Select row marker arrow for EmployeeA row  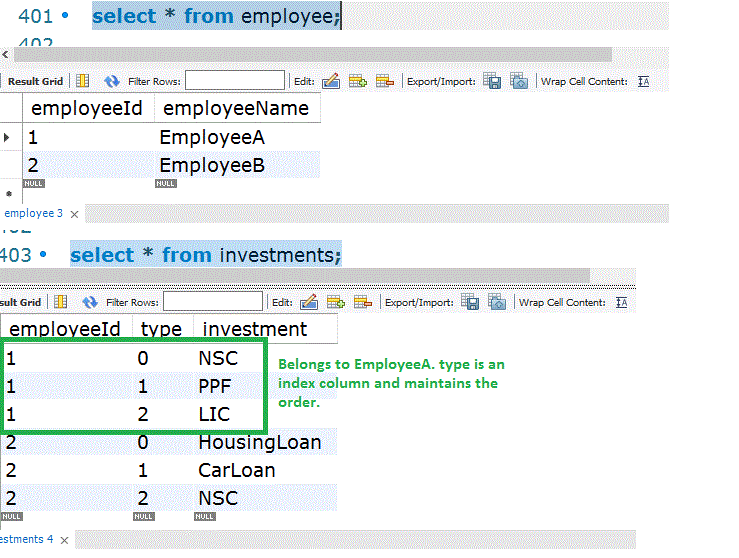coord(7,138)
